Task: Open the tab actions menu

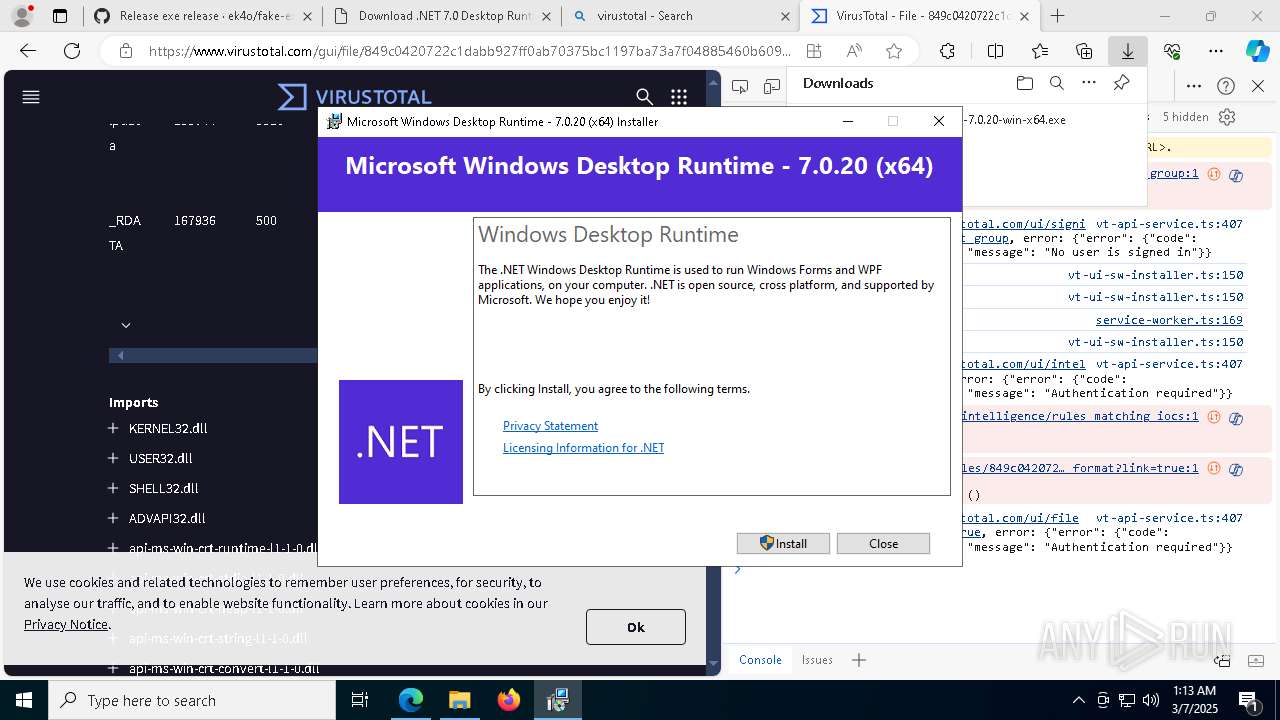Action: point(60,16)
